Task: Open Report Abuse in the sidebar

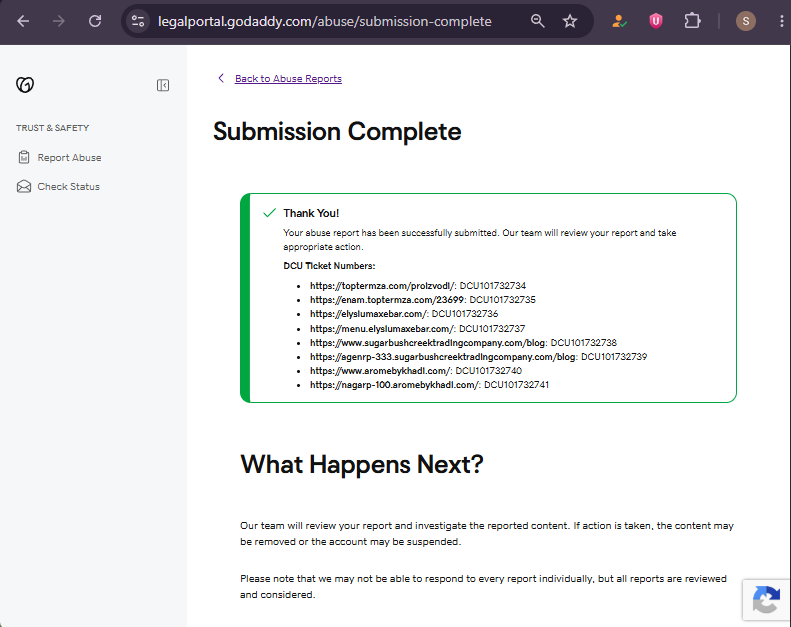Action: pos(69,158)
